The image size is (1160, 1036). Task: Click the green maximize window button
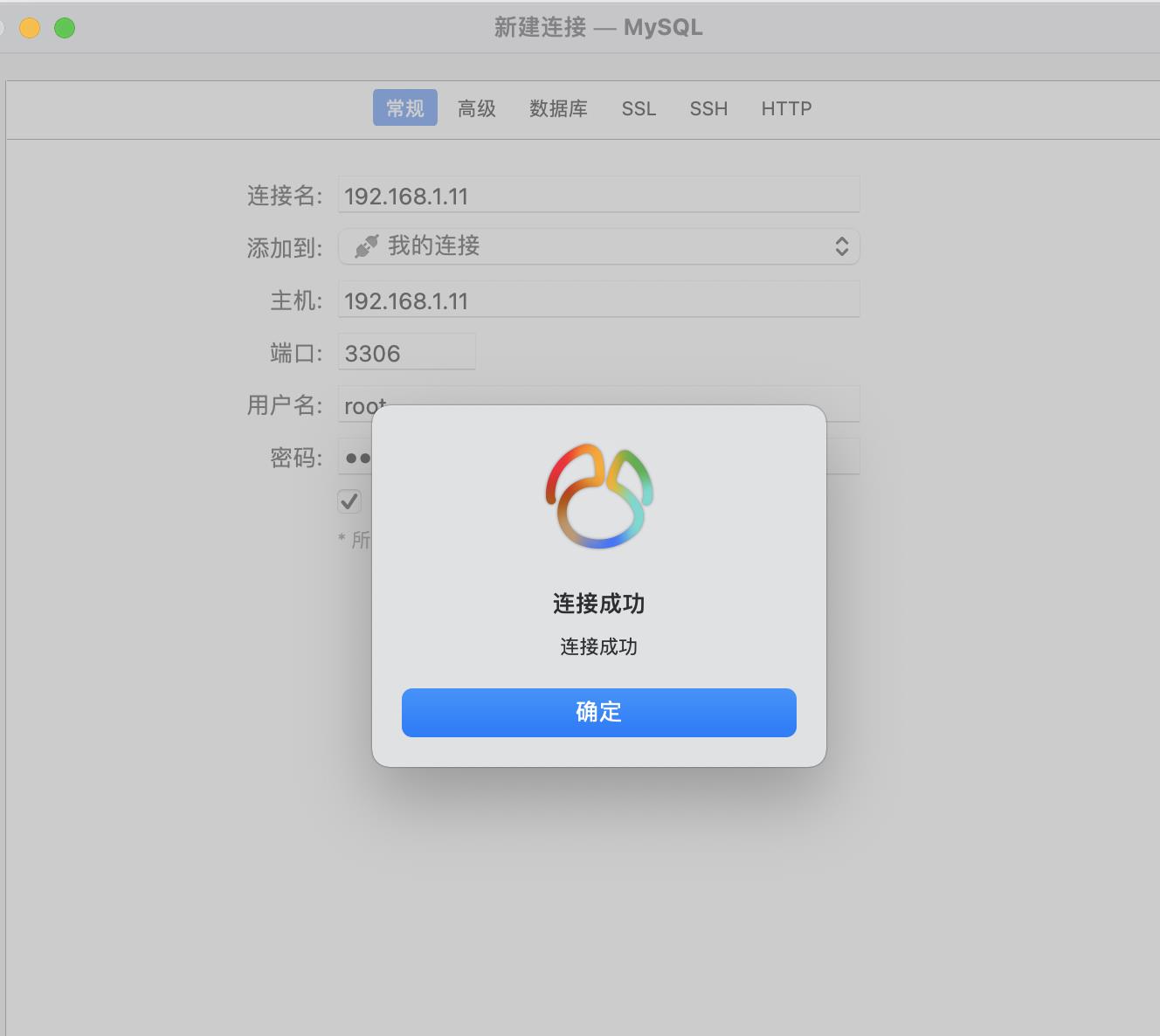coord(65,28)
